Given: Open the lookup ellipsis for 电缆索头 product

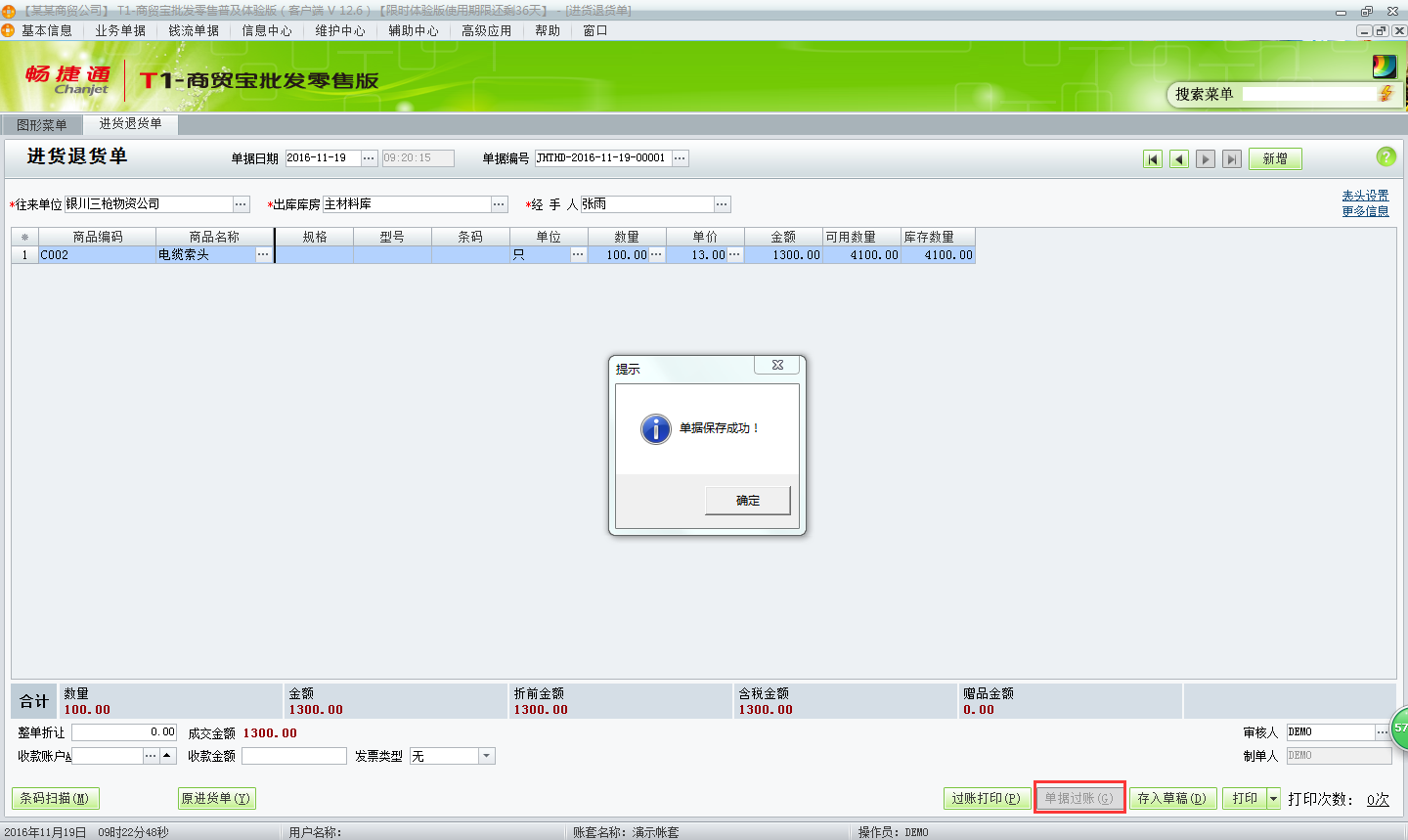Looking at the screenshot, I should pos(262,253).
